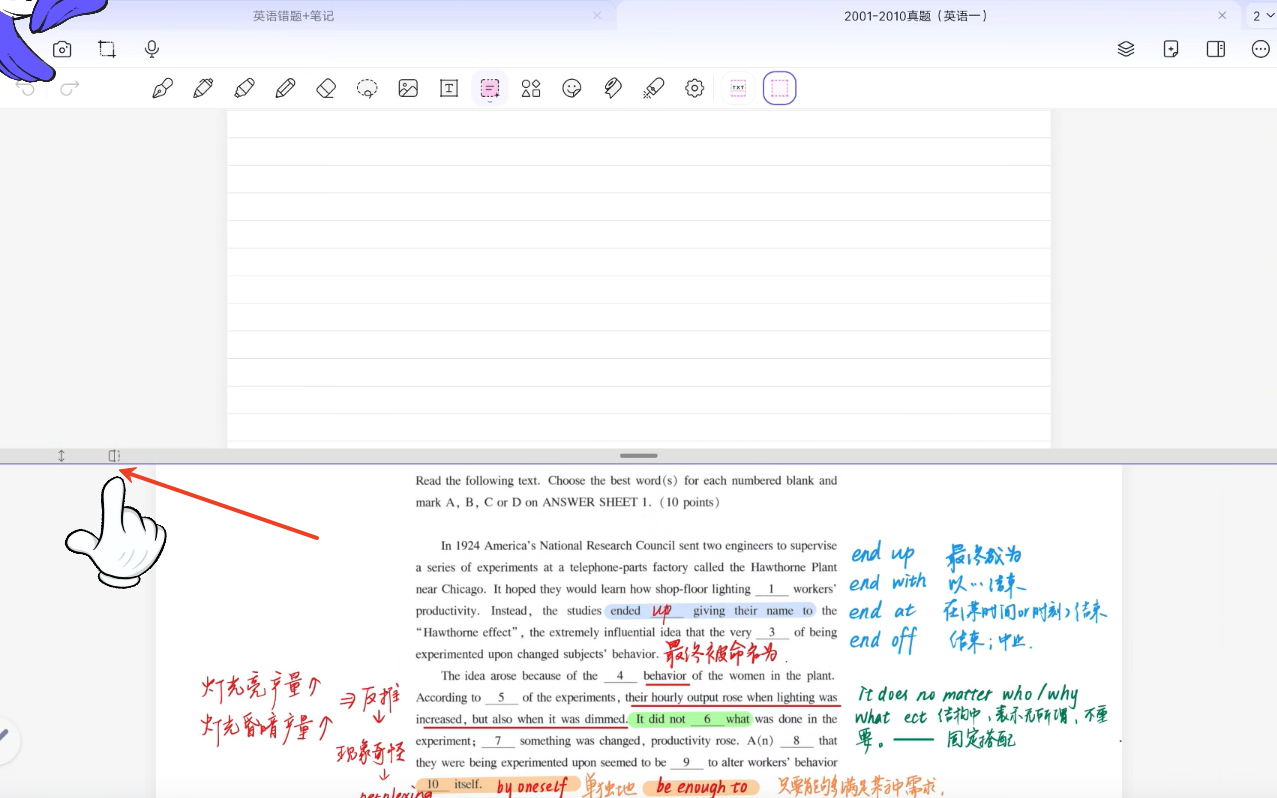
Task: Close the 2001-2010真题 tab
Action: (1222, 15)
